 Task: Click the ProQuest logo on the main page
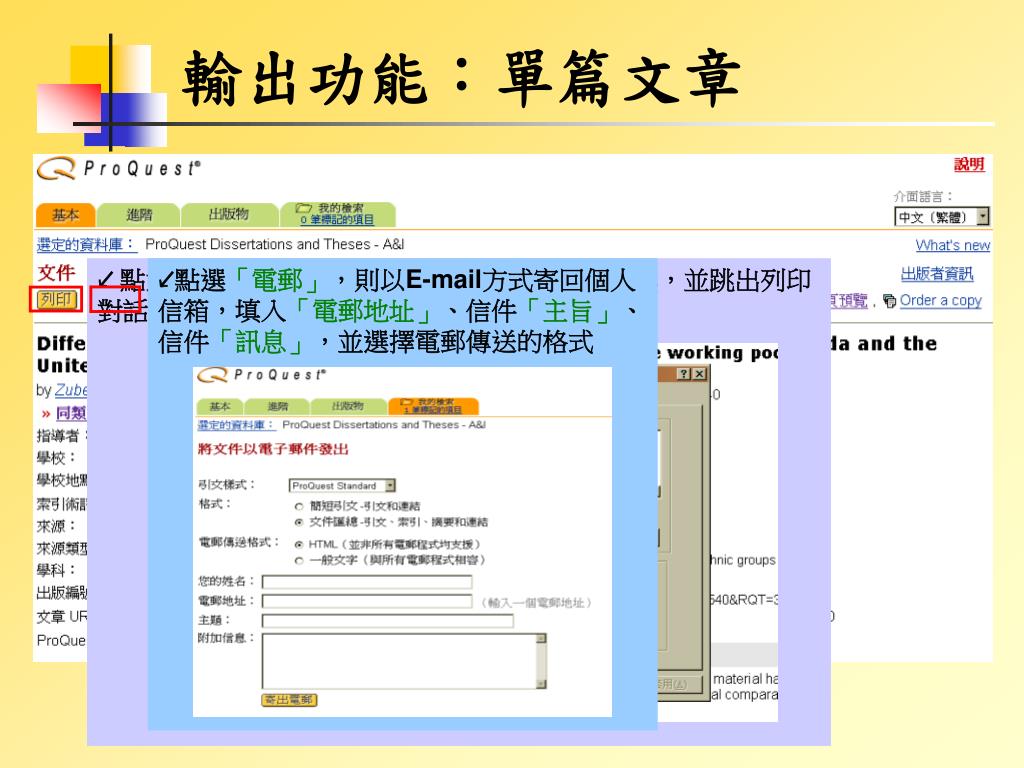pyautogui.click(x=118, y=168)
